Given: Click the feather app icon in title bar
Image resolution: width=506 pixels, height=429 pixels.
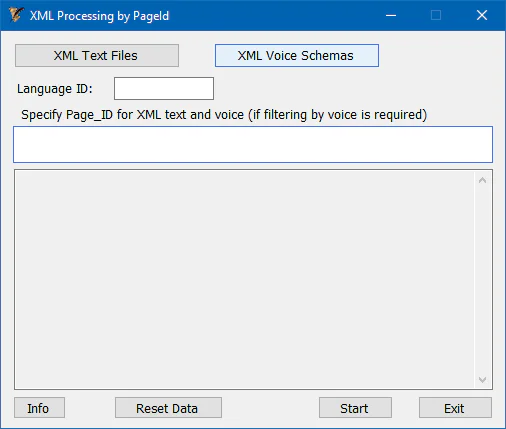Looking at the screenshot, I should (x=16, y=15).
